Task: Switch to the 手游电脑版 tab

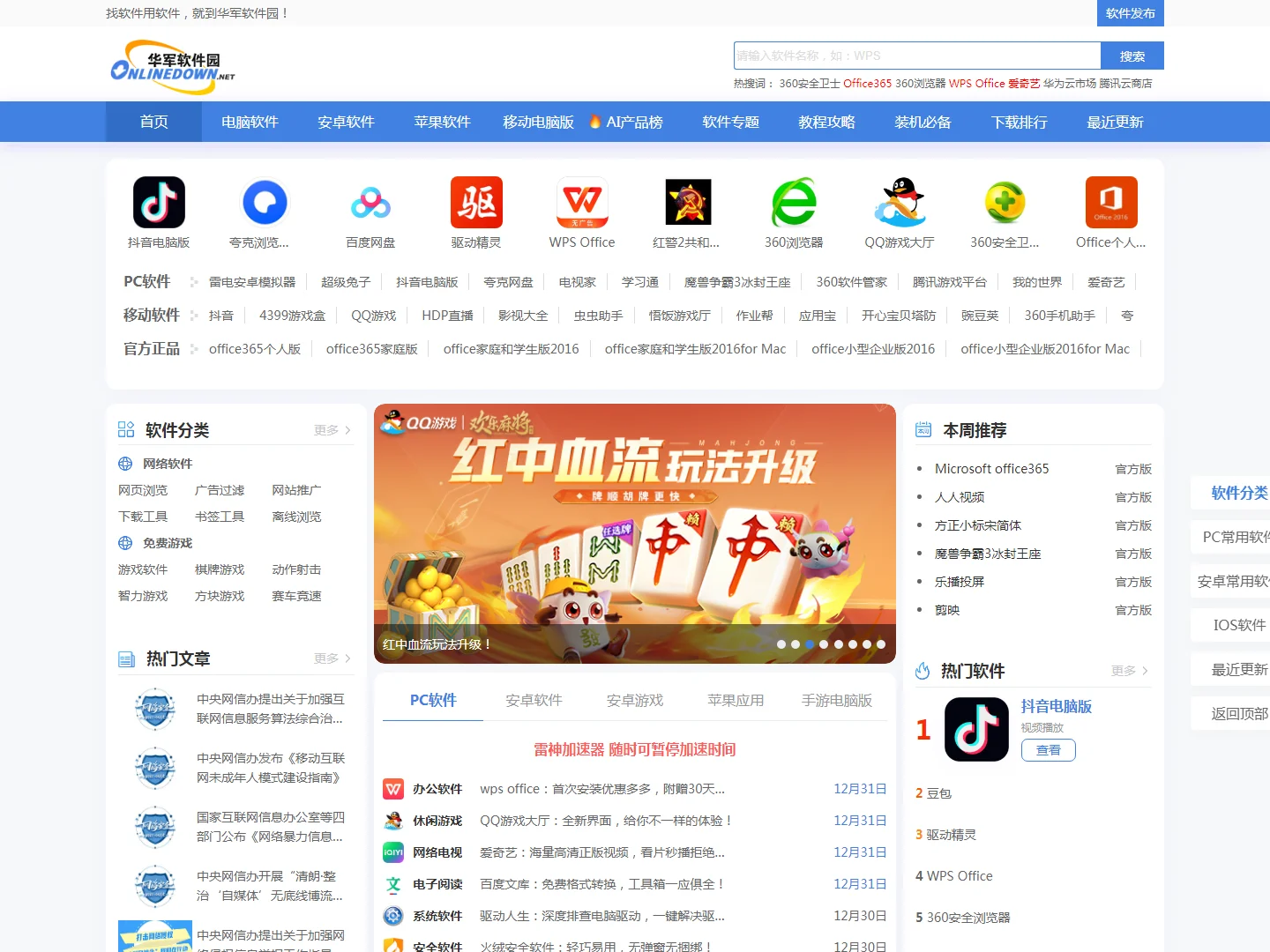Action: tap(837, 700)
